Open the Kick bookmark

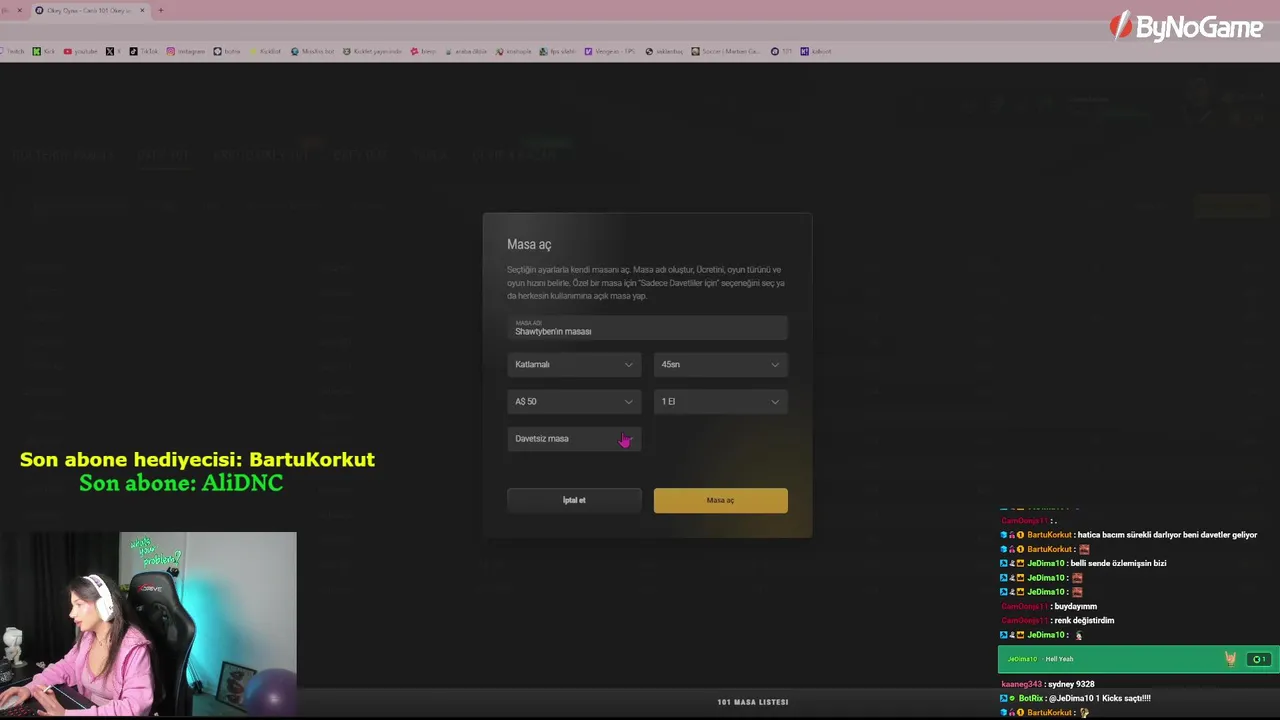point(43,51)
